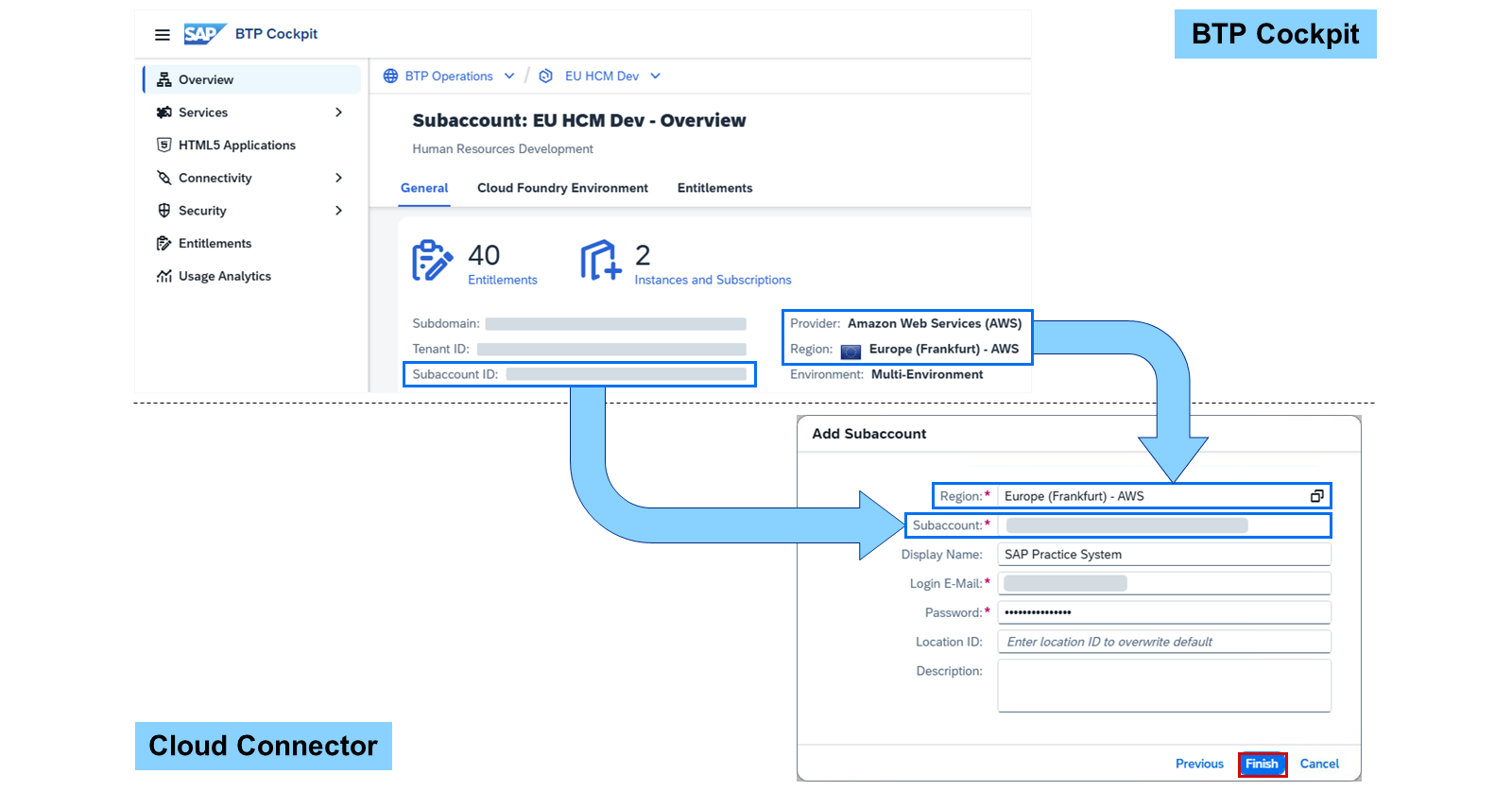Click the SAP logo
Screen dimensions: 1512x791
[205, 34]
